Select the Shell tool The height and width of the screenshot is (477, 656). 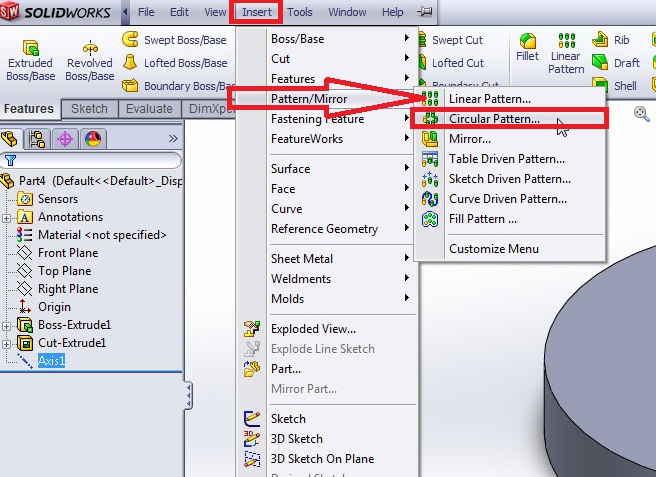615,86
